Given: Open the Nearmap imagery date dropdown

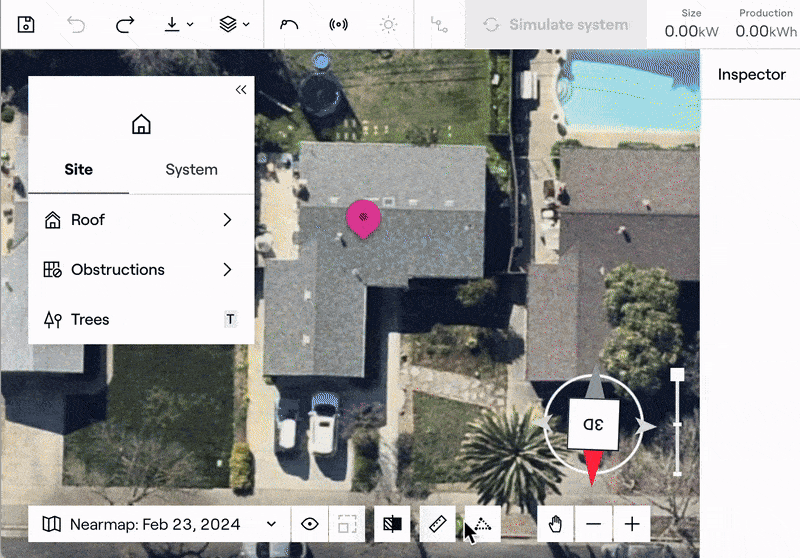Looking at the screenshot, I should [x=160, y=524].
